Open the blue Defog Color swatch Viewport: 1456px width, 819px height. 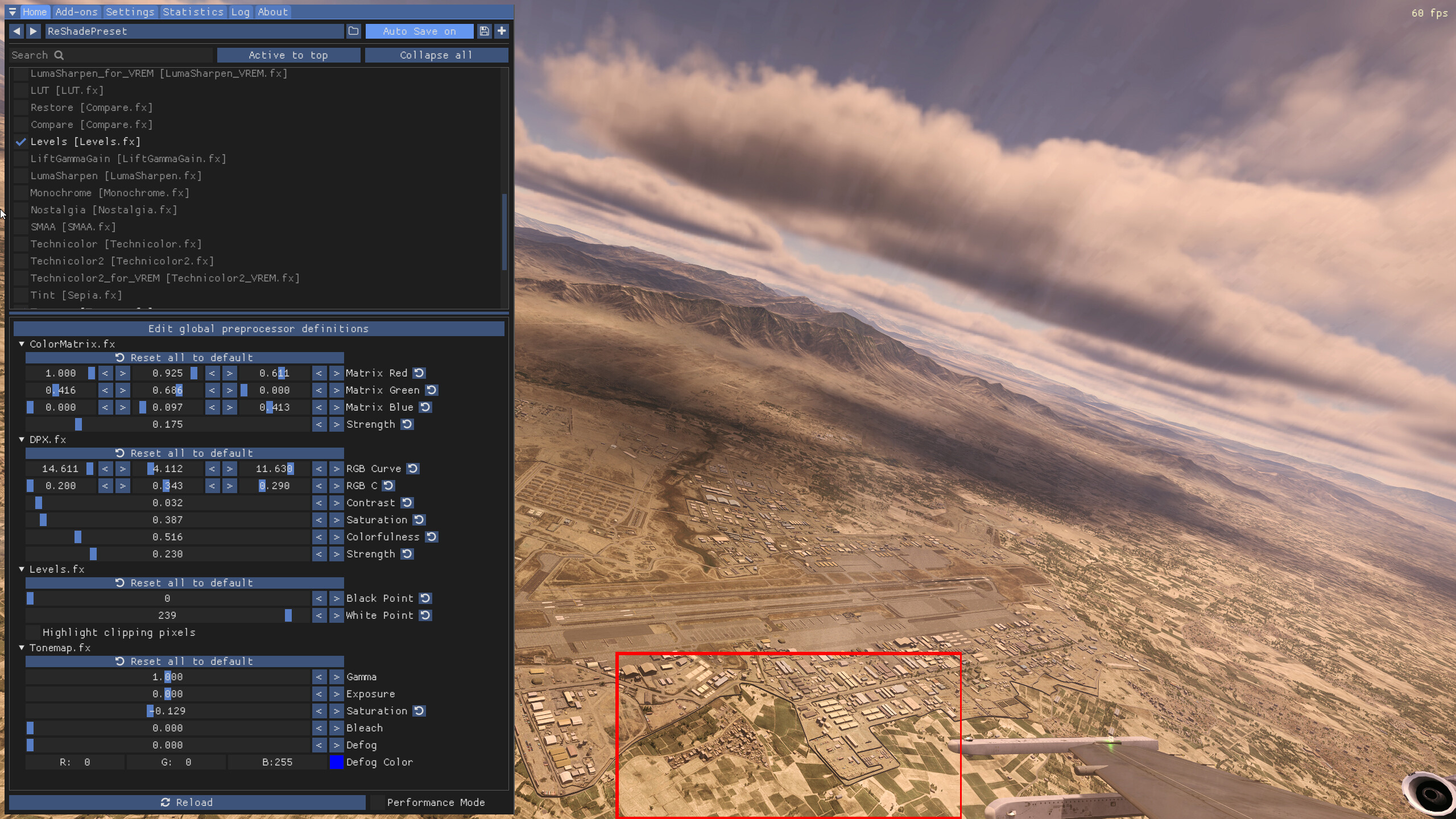[x=337, y=762]
